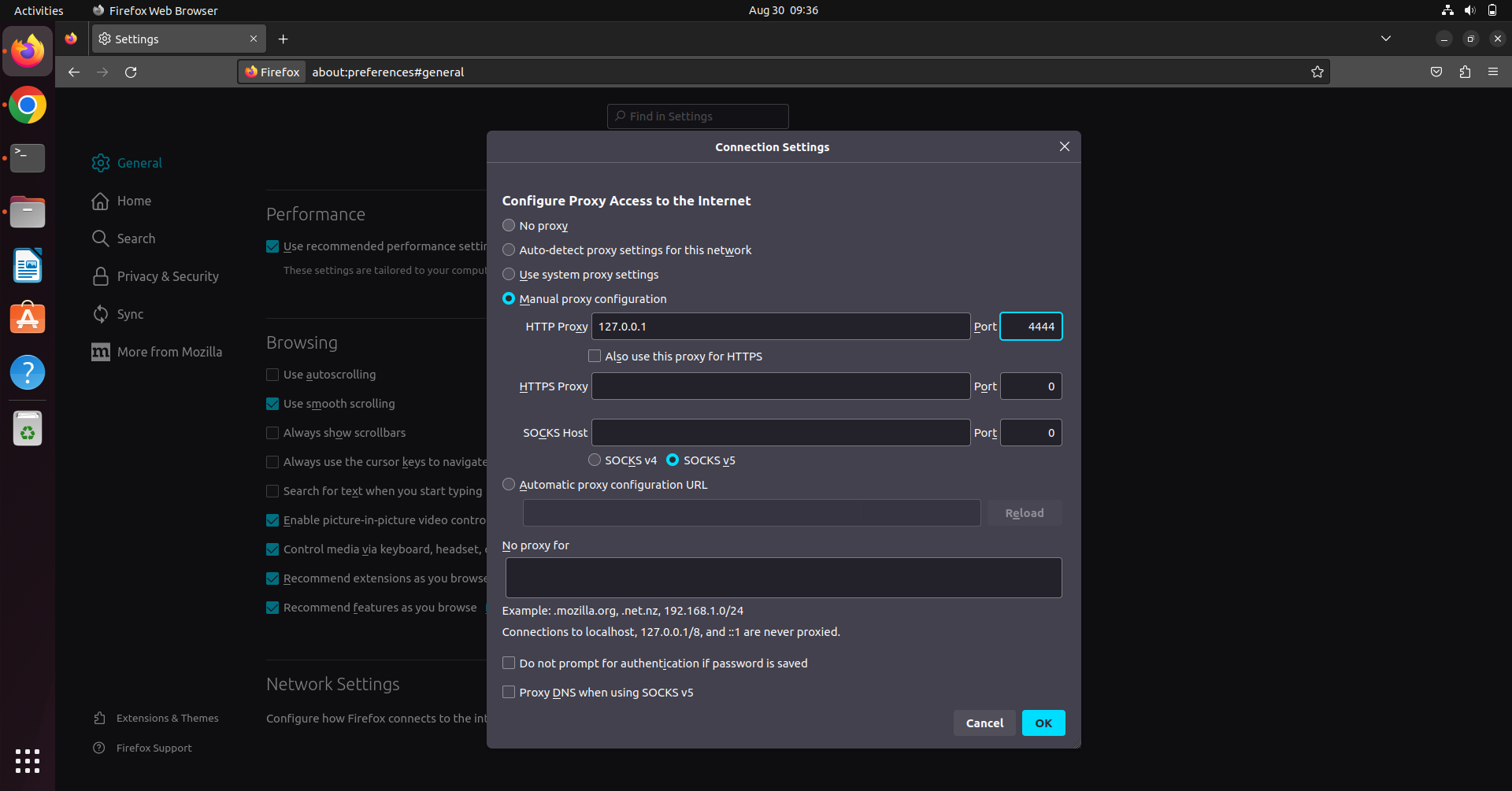The width and height of the screenshot is (1512, 791).
Task: Bookmark this page via the star icon
Action: click(x=1317, y=72)
